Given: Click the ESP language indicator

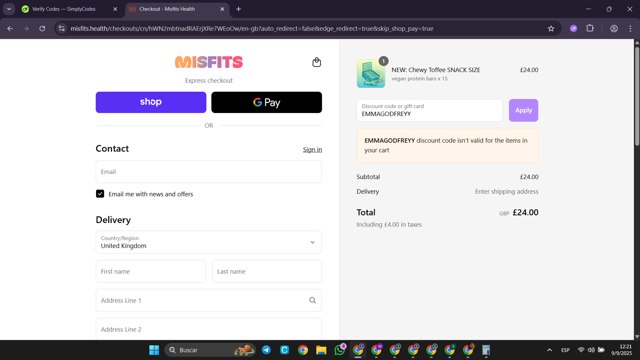Looking at the screenshot, I should pyautogui.click(x=565, y=350).
